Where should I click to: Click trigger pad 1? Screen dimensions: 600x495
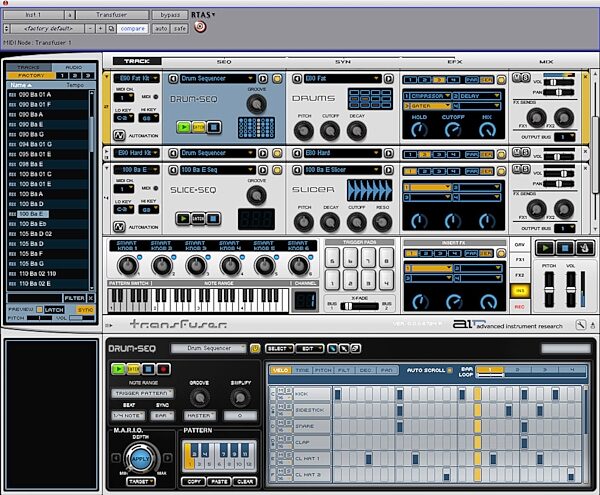click(332, 280)
